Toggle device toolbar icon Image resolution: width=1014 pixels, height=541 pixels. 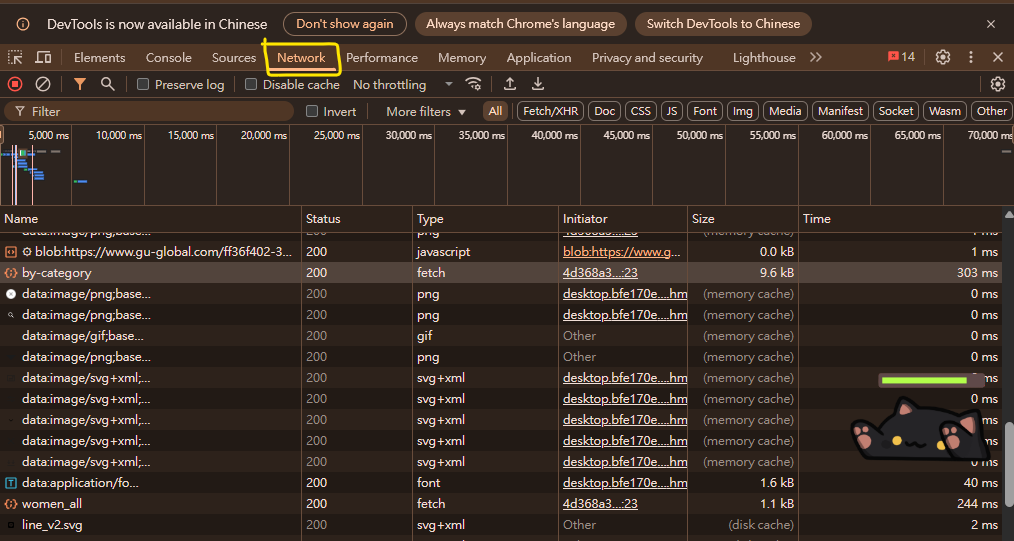(x=43, y=58)
